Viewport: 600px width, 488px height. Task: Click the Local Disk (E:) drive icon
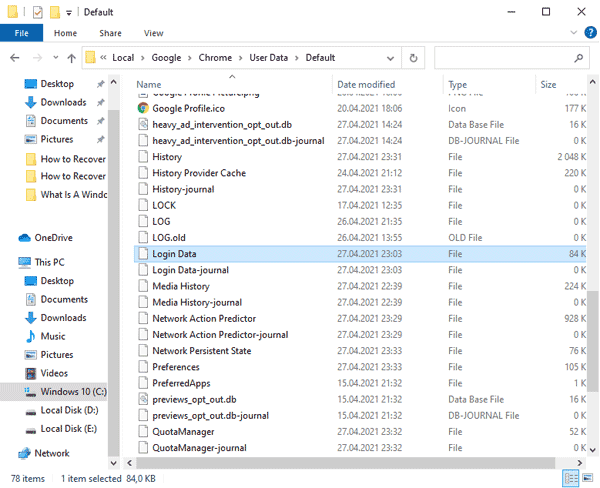(30, 430)
